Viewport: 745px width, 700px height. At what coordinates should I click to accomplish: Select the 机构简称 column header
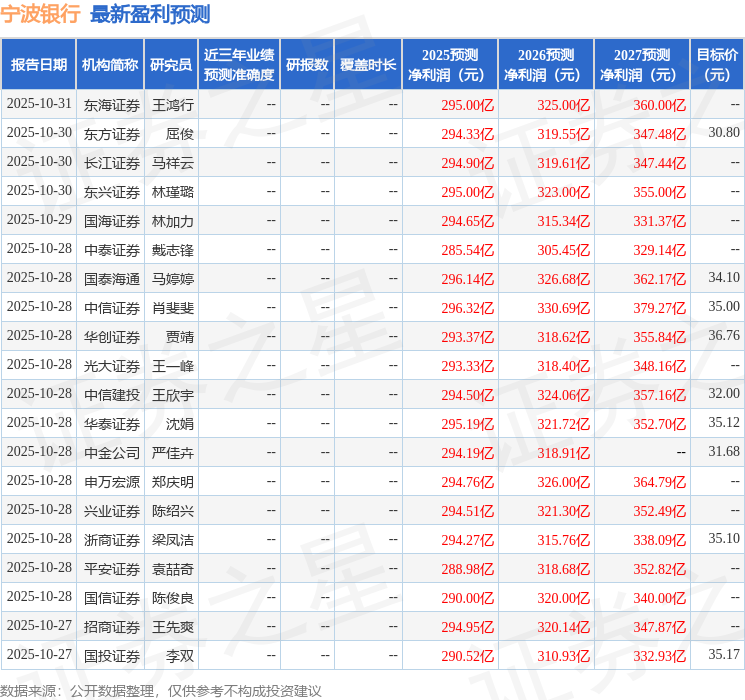(110, 65)
